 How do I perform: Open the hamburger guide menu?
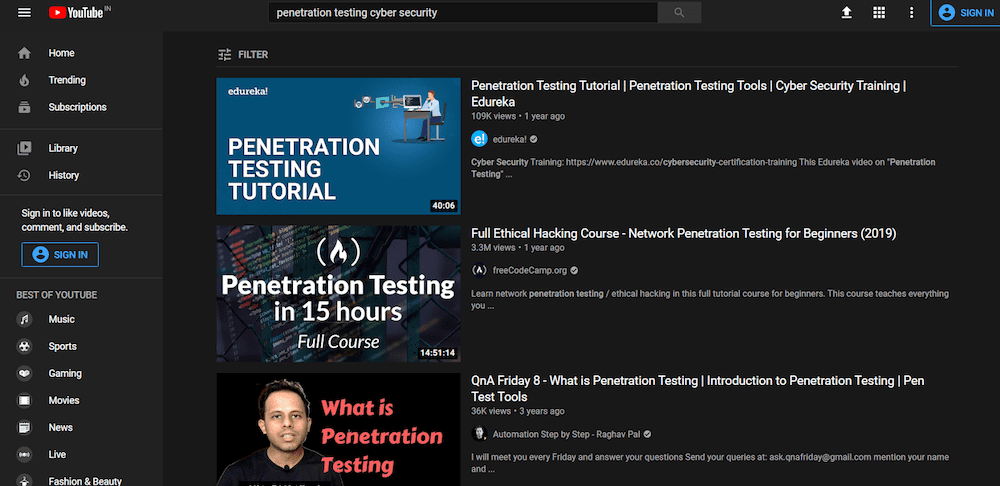point(24,13)
